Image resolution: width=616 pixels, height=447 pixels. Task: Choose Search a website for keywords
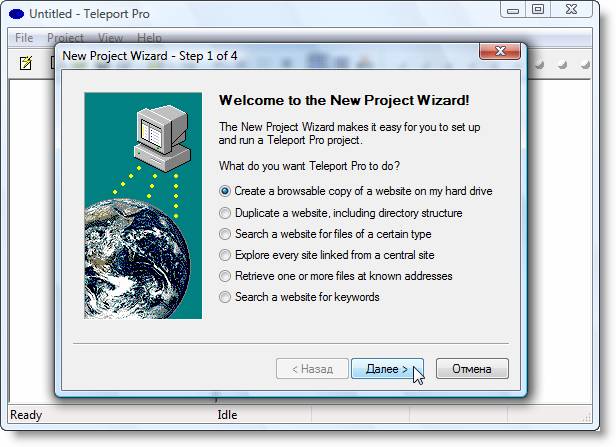click(299, 297)
